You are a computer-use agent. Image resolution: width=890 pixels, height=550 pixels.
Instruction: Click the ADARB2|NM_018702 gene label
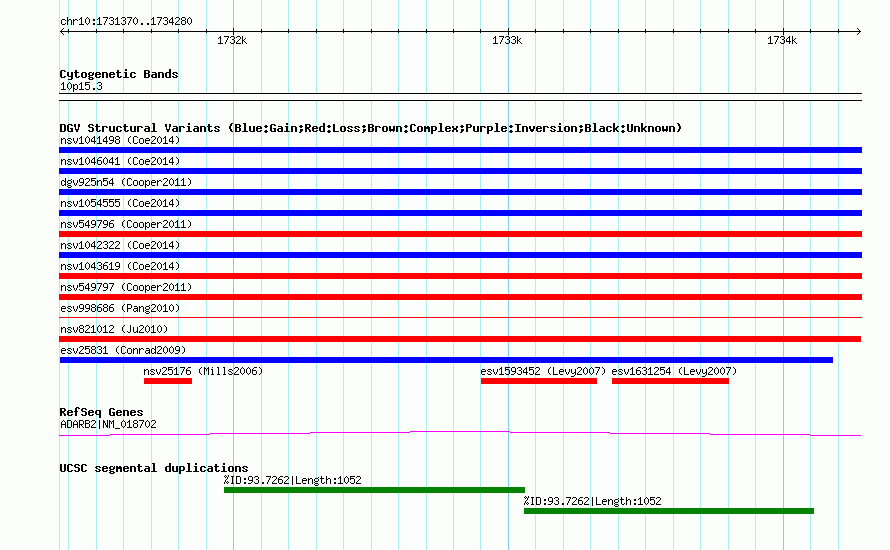tap(108, 424)
